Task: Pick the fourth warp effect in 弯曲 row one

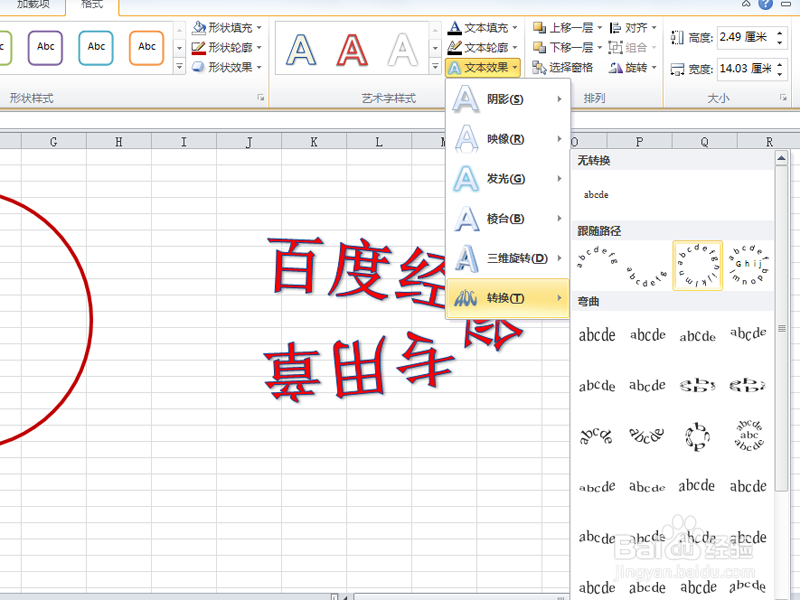Action: click(x=748, y=335)
